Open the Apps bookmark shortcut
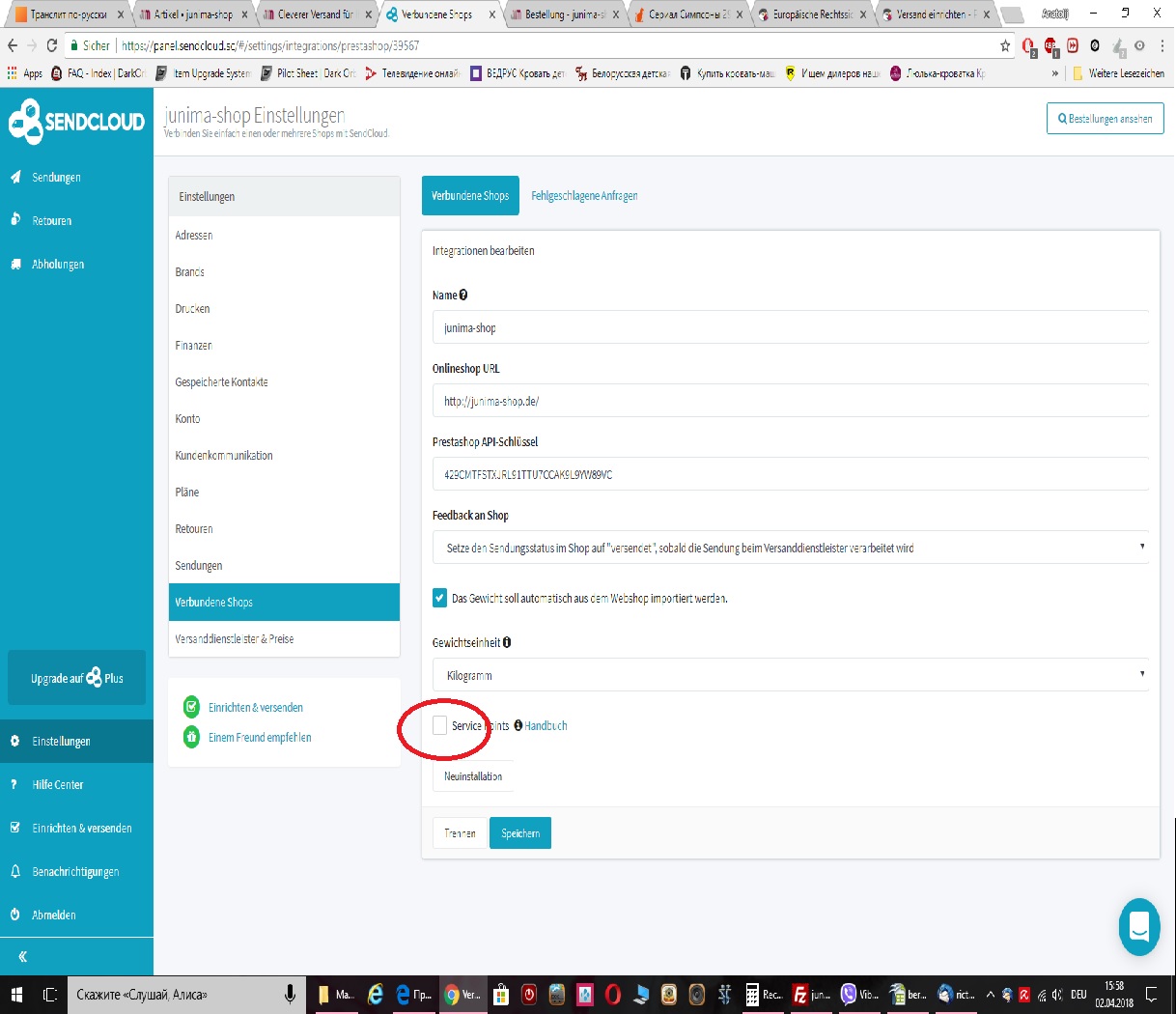 pyautogui.click(x=24, y=73)
